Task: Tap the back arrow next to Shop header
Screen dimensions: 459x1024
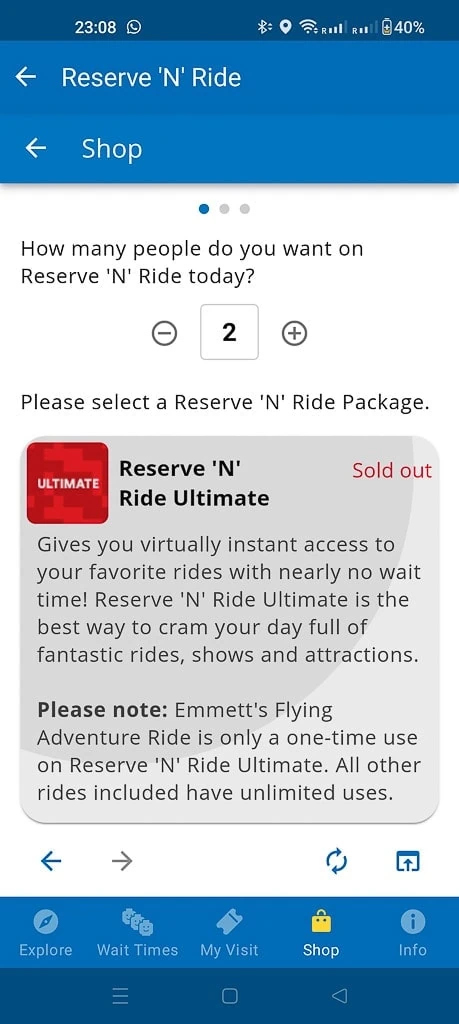Action: tap(35, 149)
